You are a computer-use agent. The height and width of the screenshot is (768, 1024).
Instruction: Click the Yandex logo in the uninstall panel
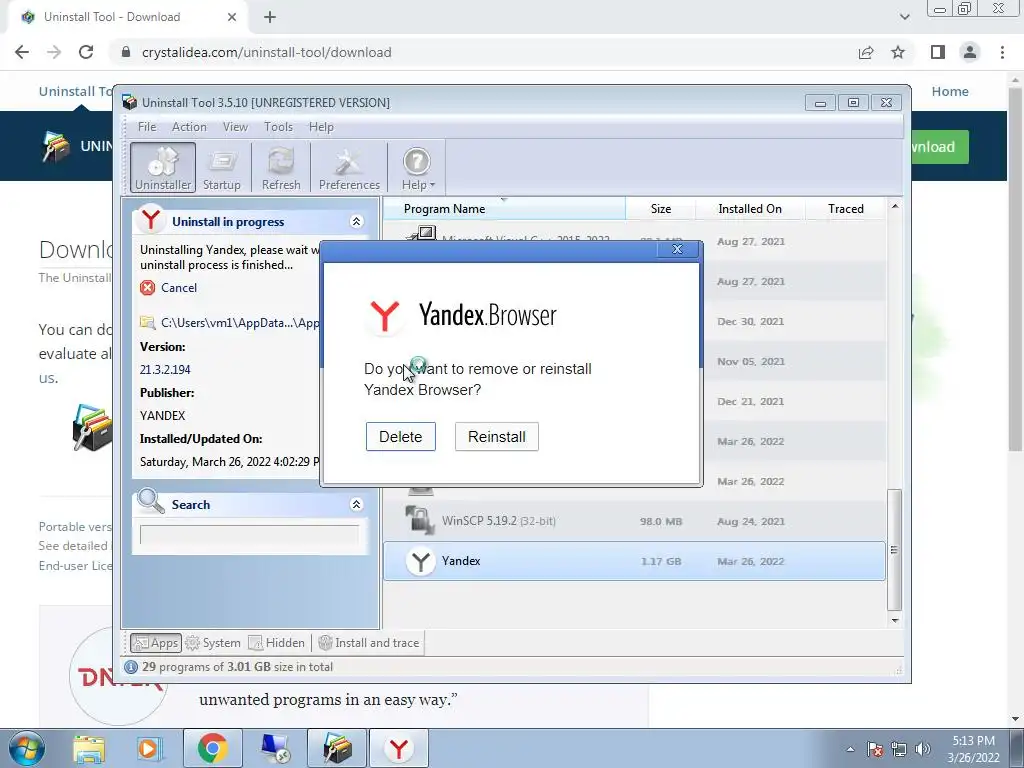151,220
